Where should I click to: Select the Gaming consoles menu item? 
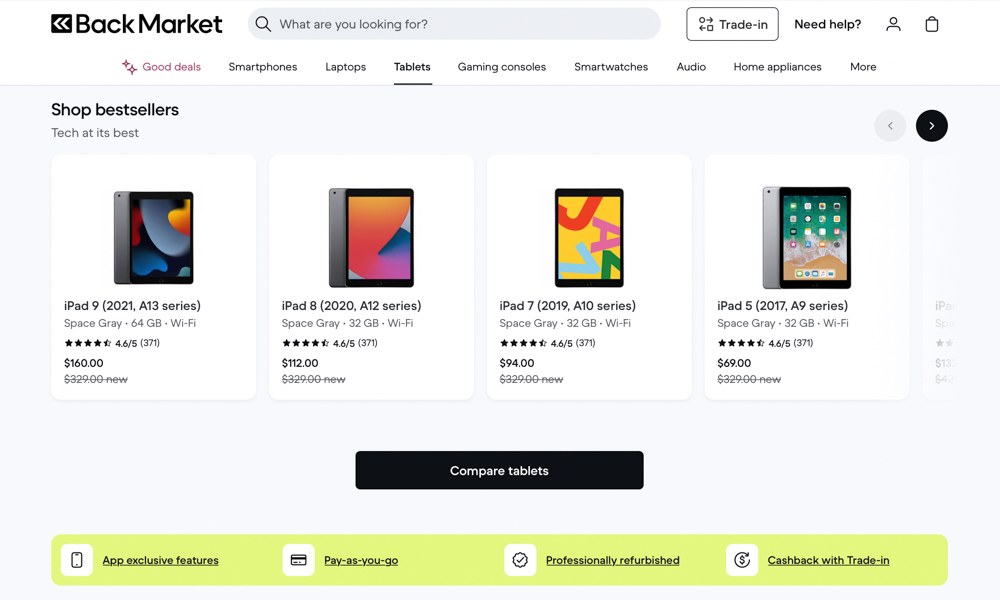click(502, 67)
